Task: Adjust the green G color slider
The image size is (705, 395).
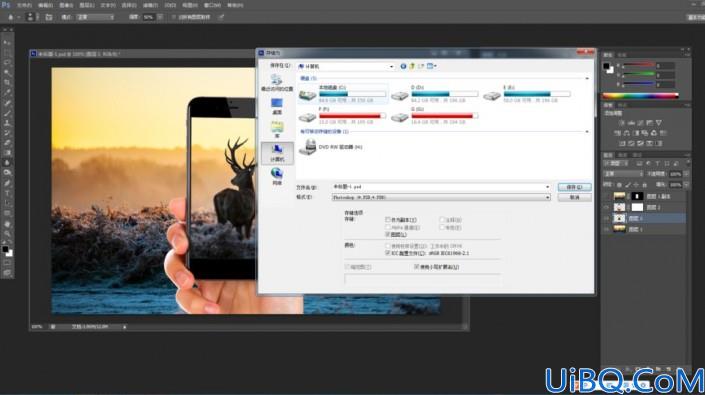Action: 638,75
